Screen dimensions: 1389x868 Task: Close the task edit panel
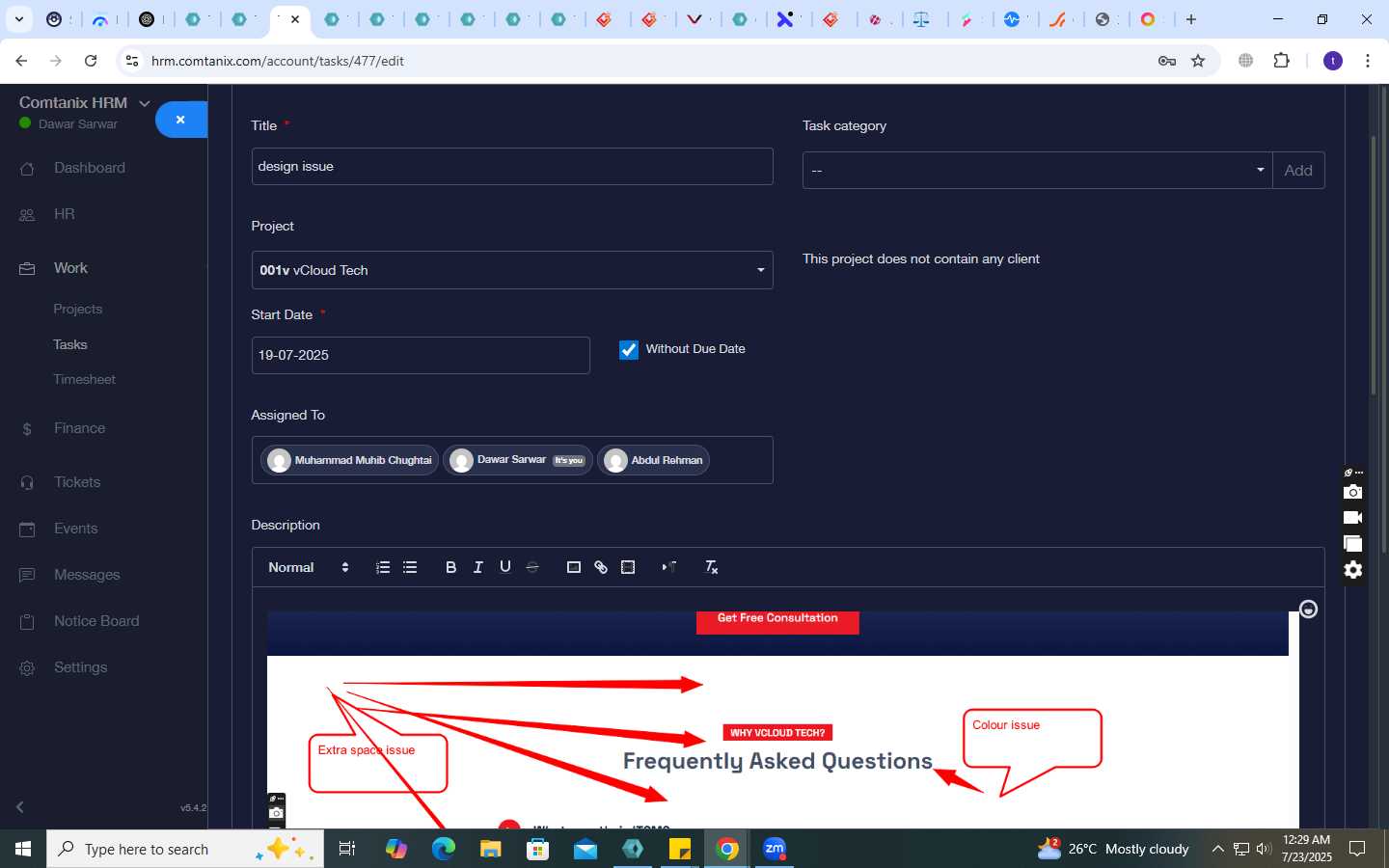tap(180, 120)
